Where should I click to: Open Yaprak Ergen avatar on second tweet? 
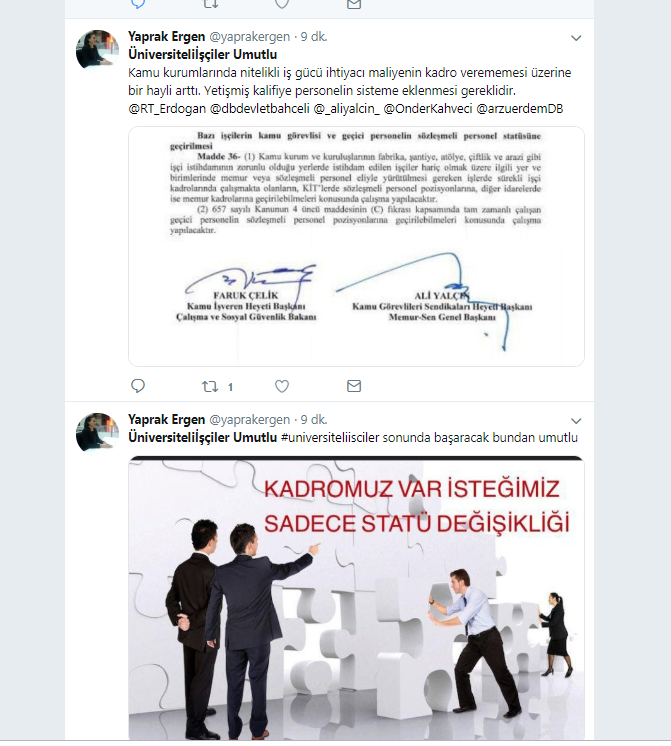[x=97, y=432]
